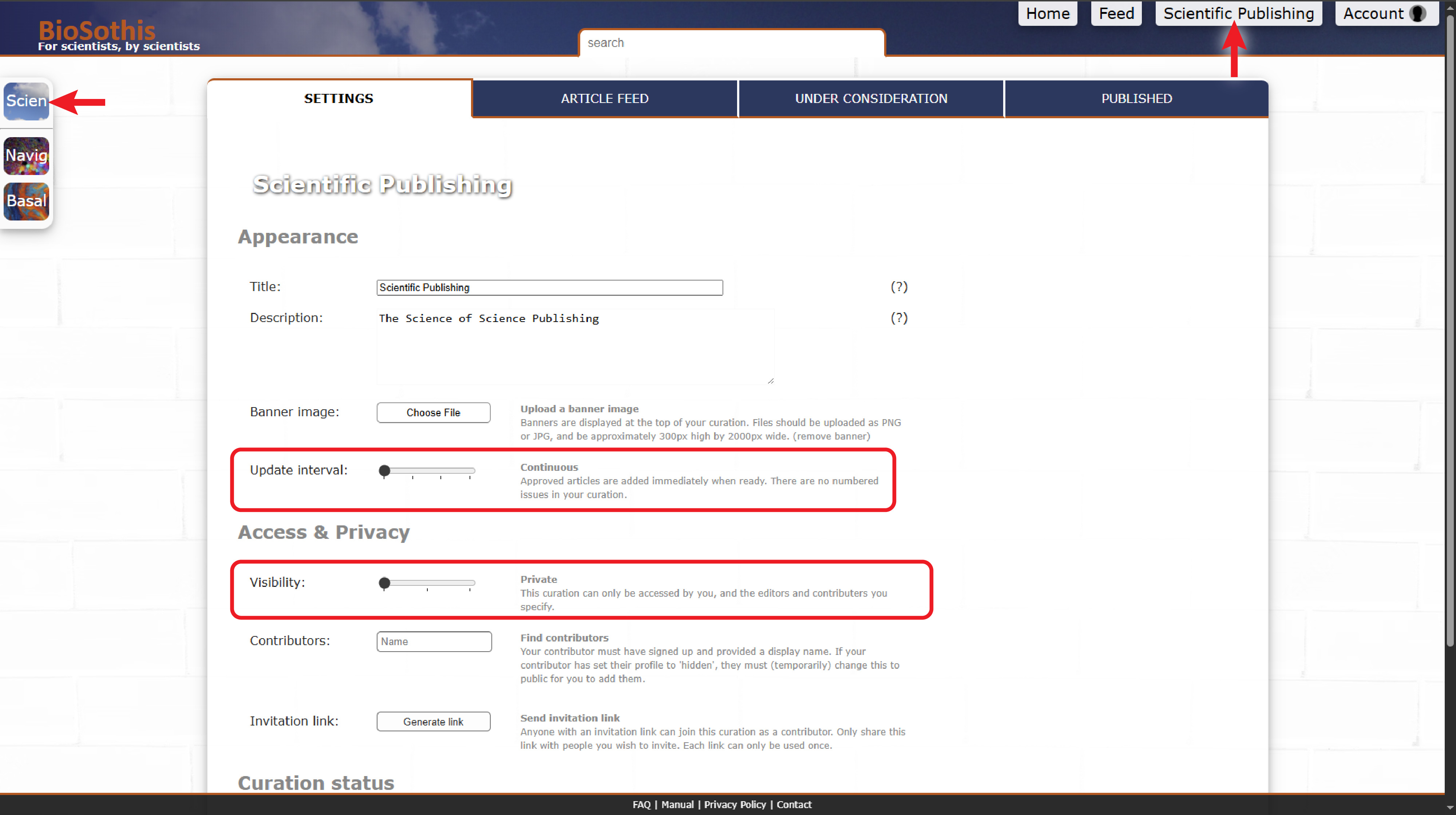
Task: Click the Description help question mark
Action: (x=899, y=318)
